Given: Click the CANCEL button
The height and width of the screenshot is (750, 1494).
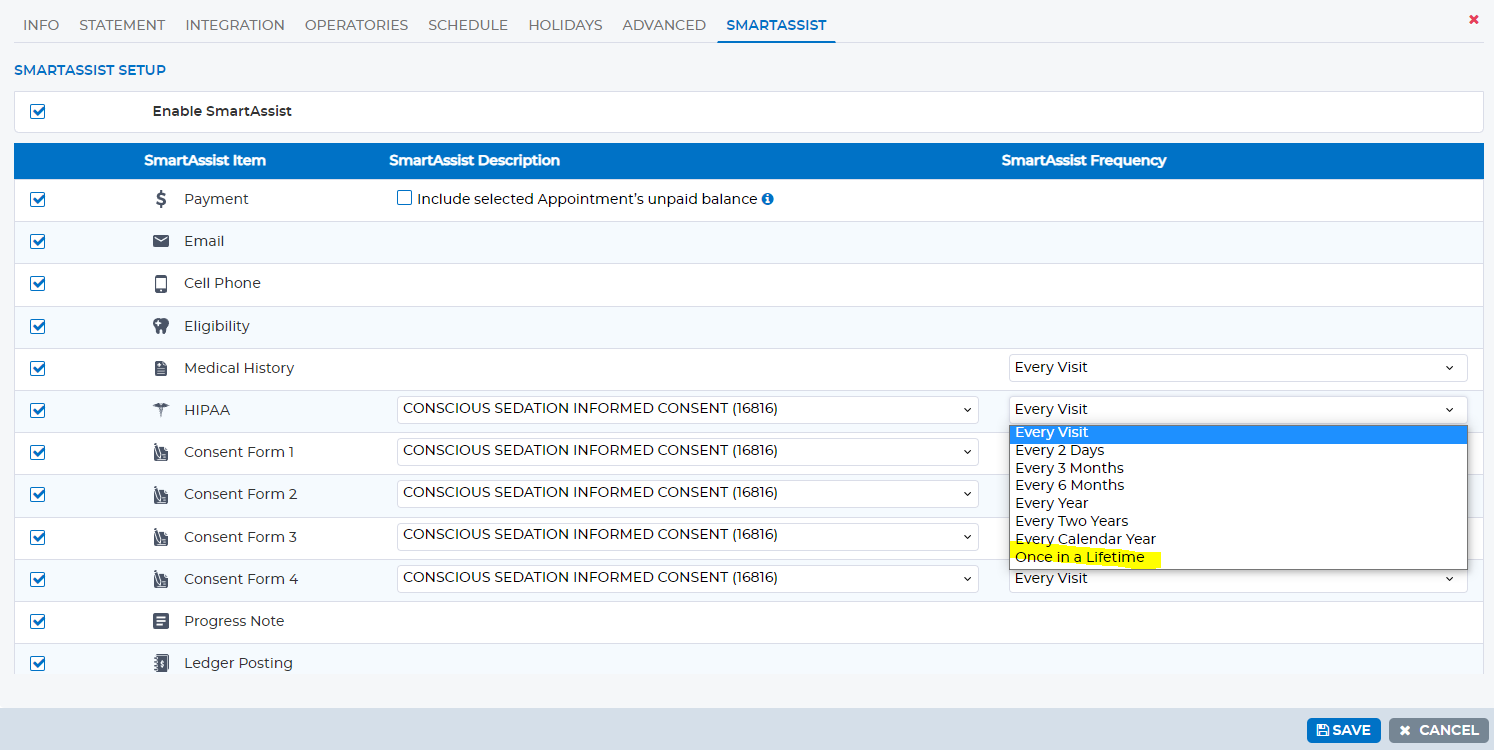Looking at the screenshot, I should tap(1439, 730).
